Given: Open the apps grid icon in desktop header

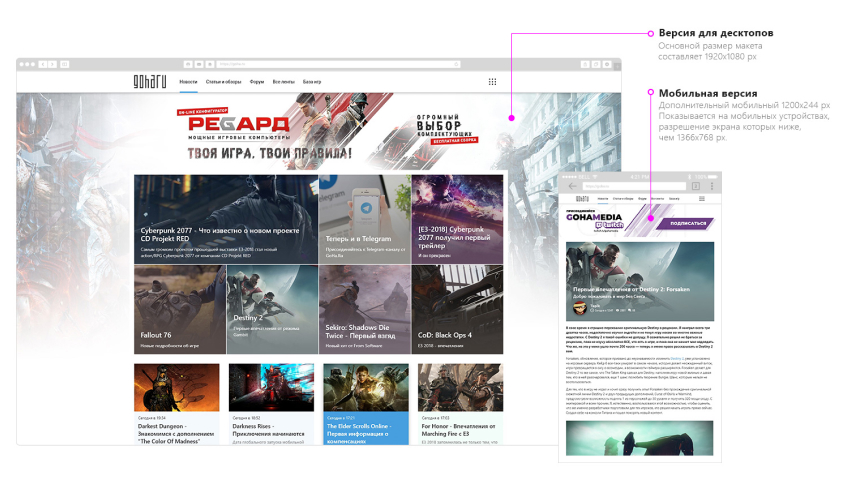Looking at the screenshot, I should [492, 82].
